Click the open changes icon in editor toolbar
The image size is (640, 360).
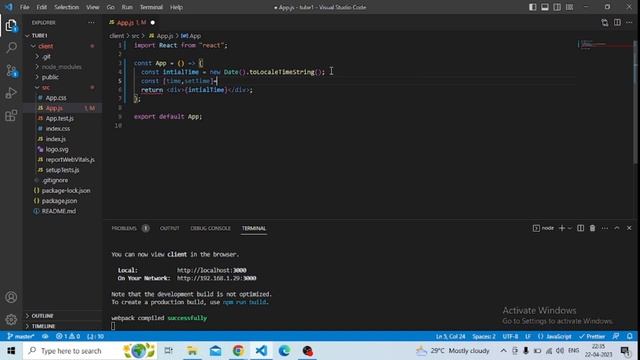[604, 23]
